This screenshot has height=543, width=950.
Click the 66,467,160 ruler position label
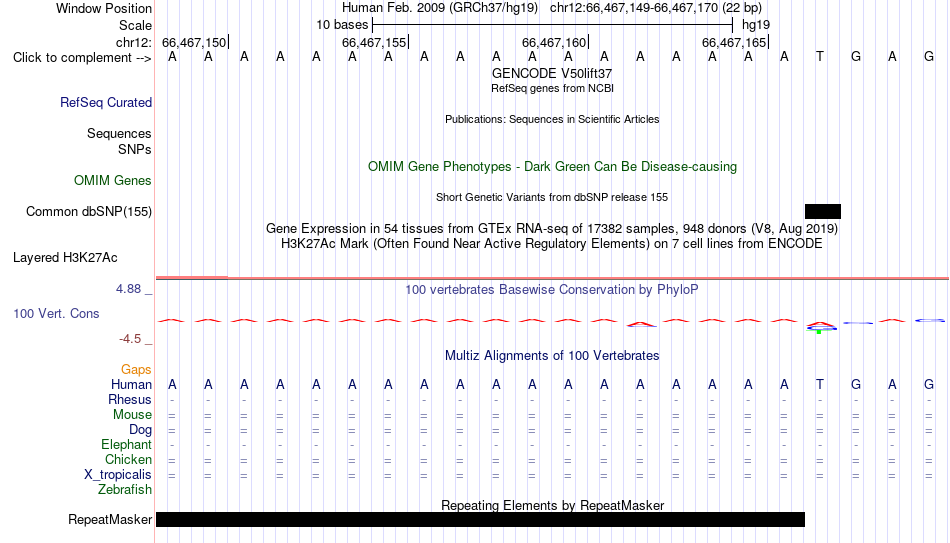click(554, 42)
